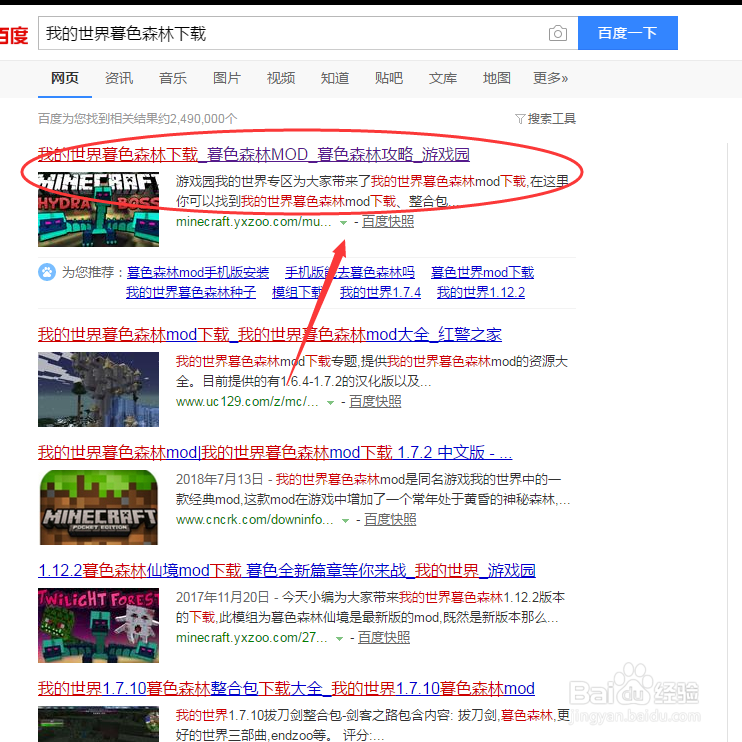Open minecraft.yxzoo.com/mu... URL link

pos(254,221)
